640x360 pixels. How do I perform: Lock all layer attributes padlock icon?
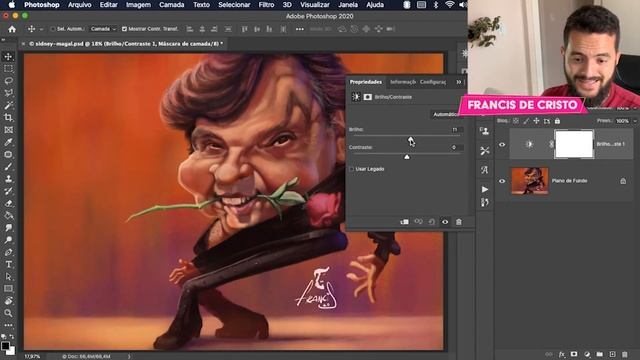point(557,121)
